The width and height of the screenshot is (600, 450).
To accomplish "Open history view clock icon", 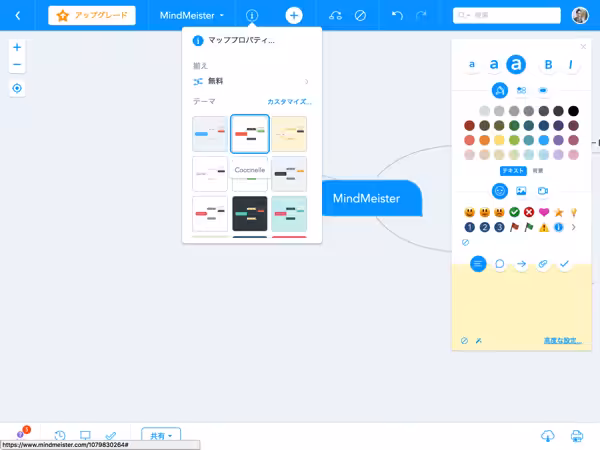I will click(x=60, y=435).
